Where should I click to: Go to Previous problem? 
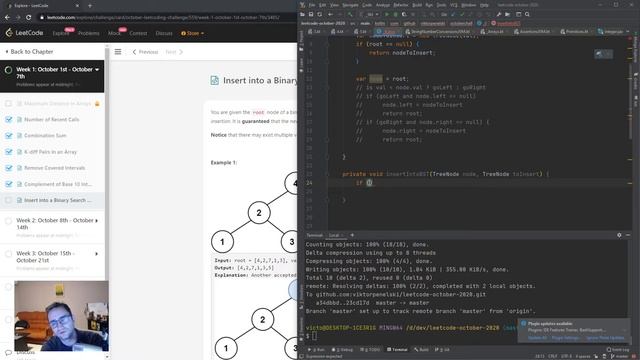[x=145, y=52]
